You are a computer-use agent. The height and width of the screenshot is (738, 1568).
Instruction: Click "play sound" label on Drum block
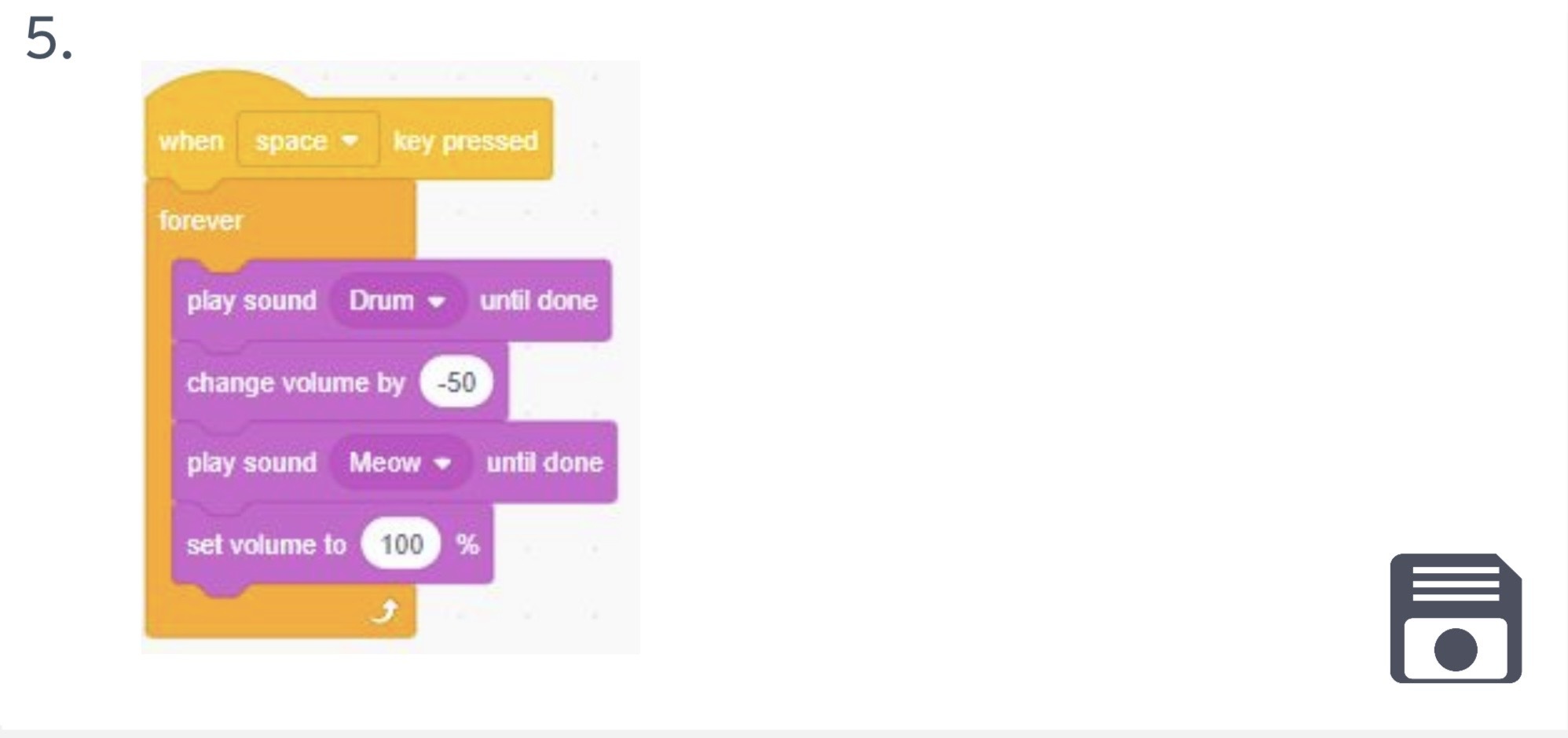251,301
